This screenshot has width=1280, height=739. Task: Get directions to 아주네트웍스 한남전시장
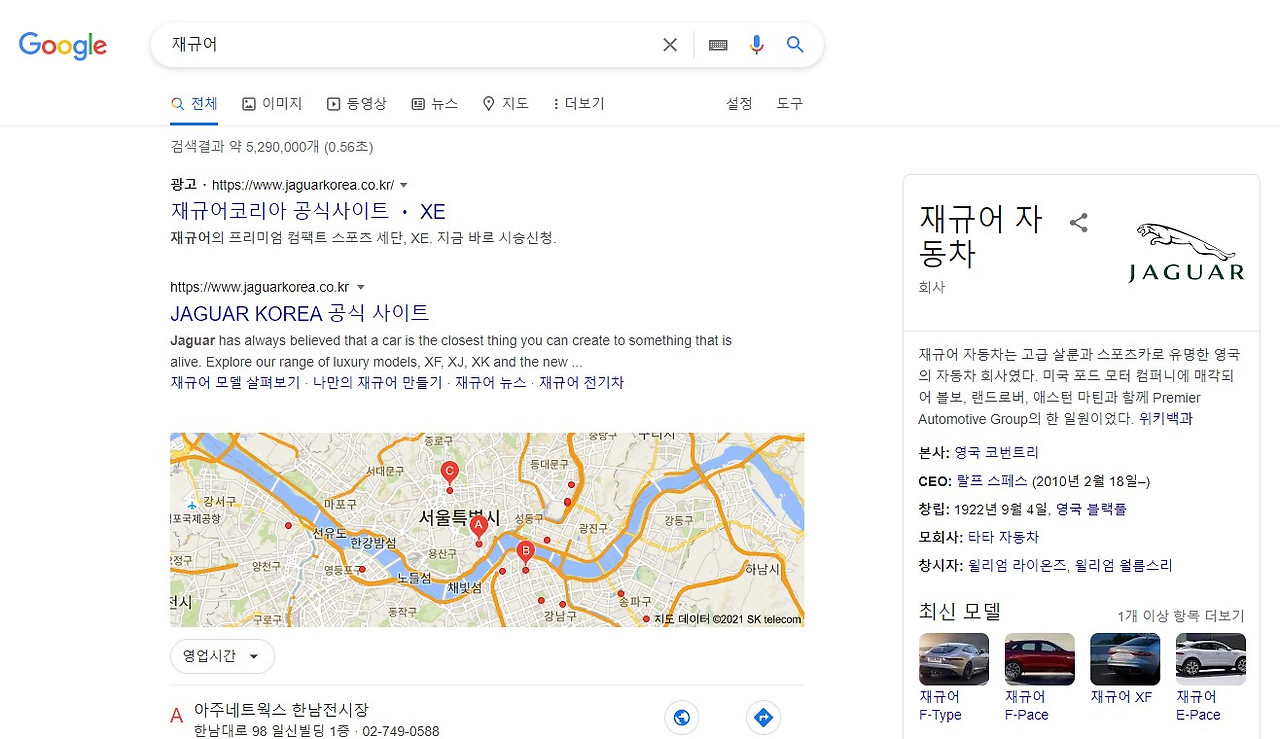tap(763, 717)
